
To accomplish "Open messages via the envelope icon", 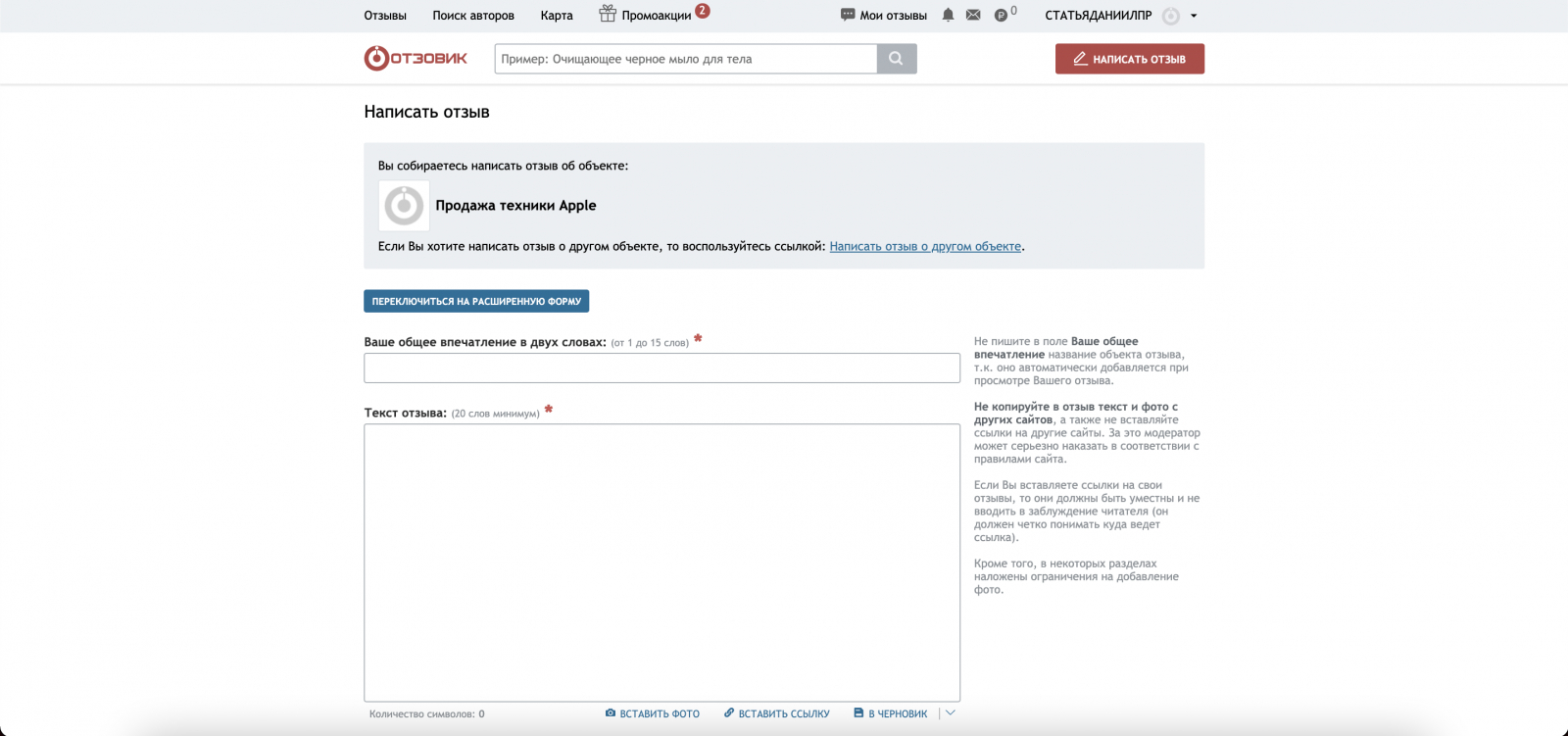I will click(x=973, y=15).
